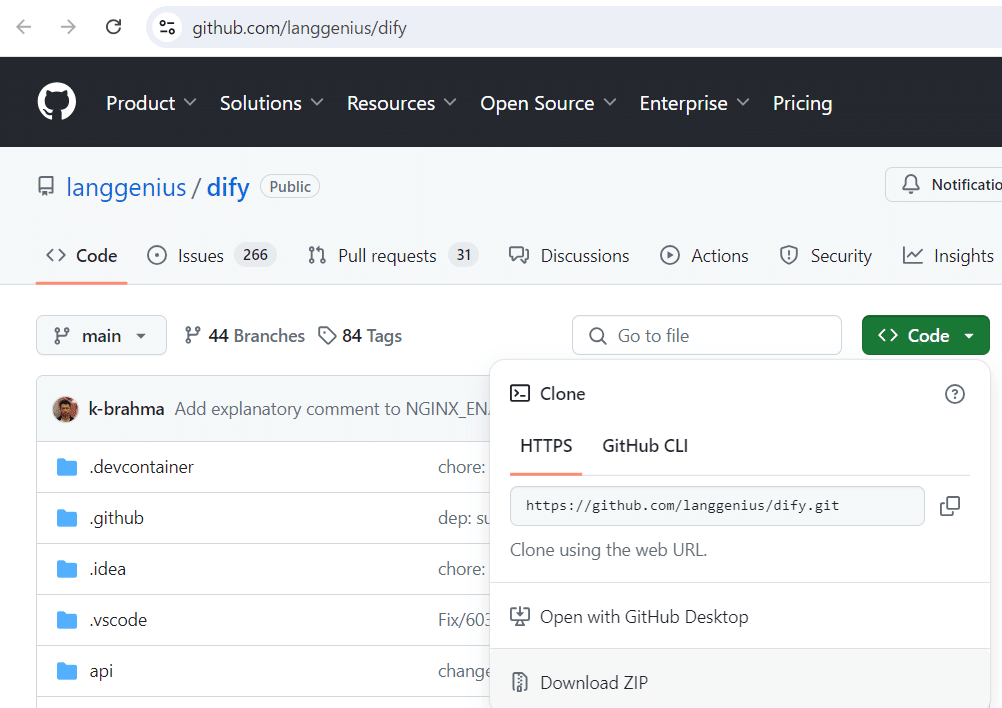Click the terminal icon next to Clone

[520, 393]
